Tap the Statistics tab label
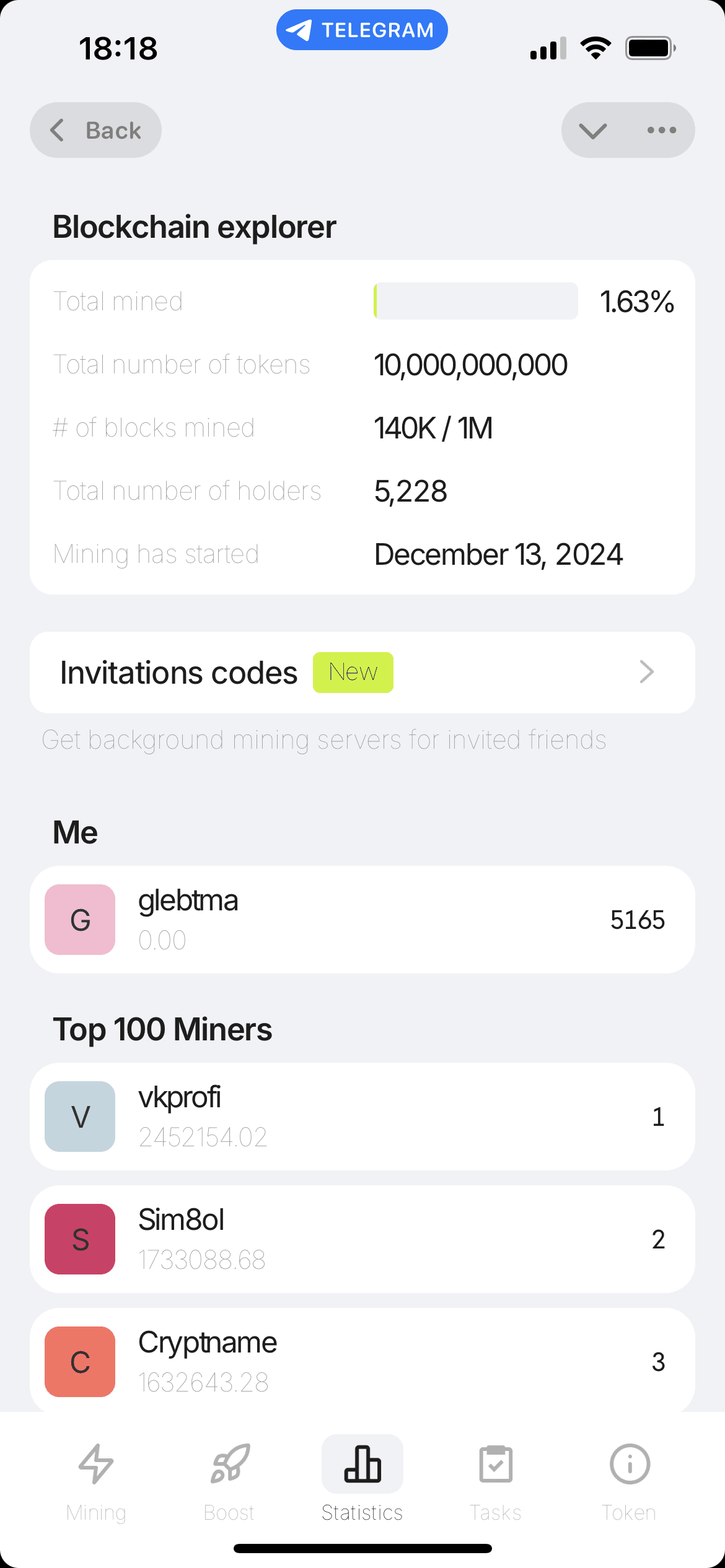Image resolution: width=725 pixels, height=1568 pixels. coord(362,1512)
